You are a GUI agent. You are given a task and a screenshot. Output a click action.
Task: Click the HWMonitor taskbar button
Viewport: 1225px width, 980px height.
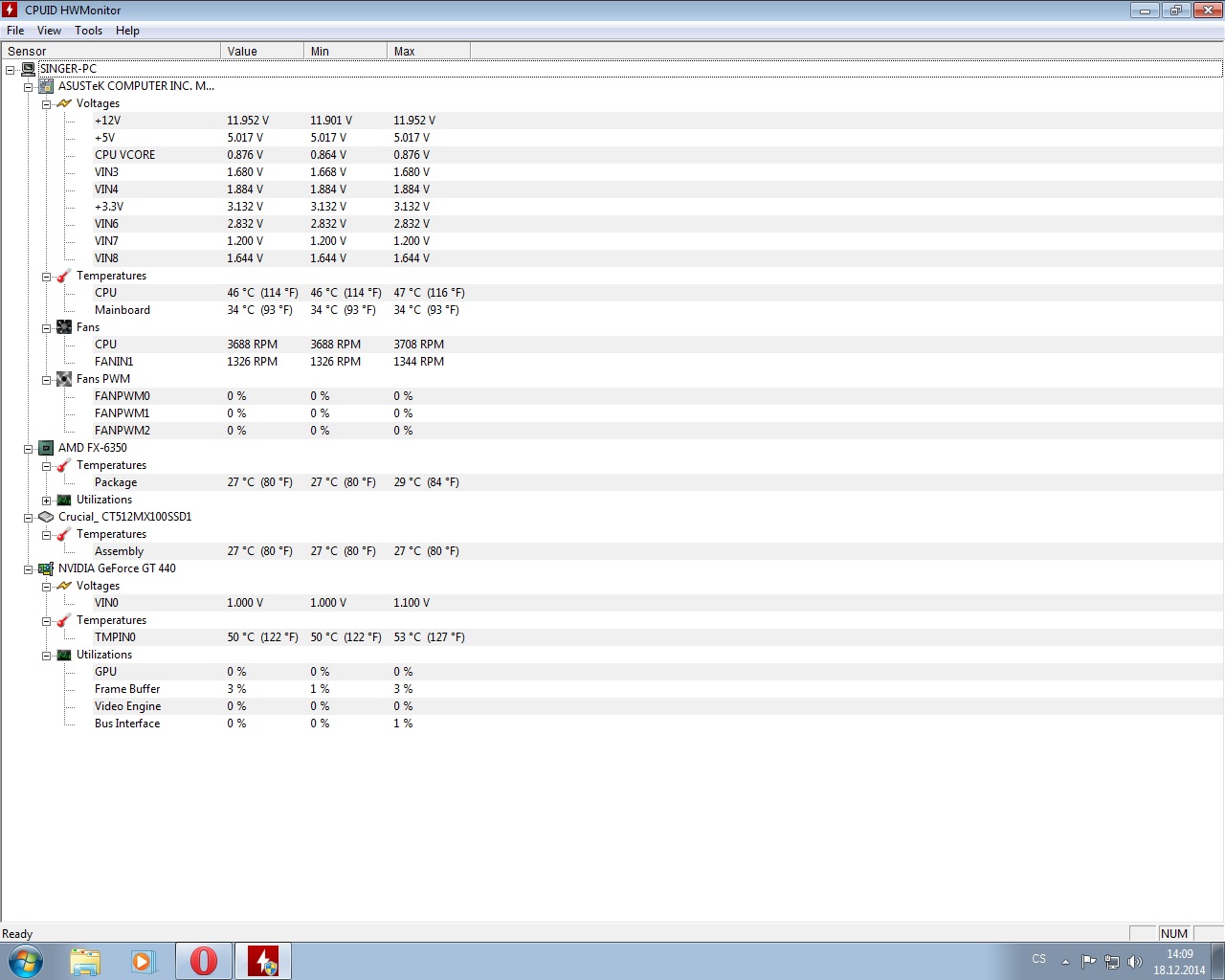pyautogui.click(x=263, y=961)
